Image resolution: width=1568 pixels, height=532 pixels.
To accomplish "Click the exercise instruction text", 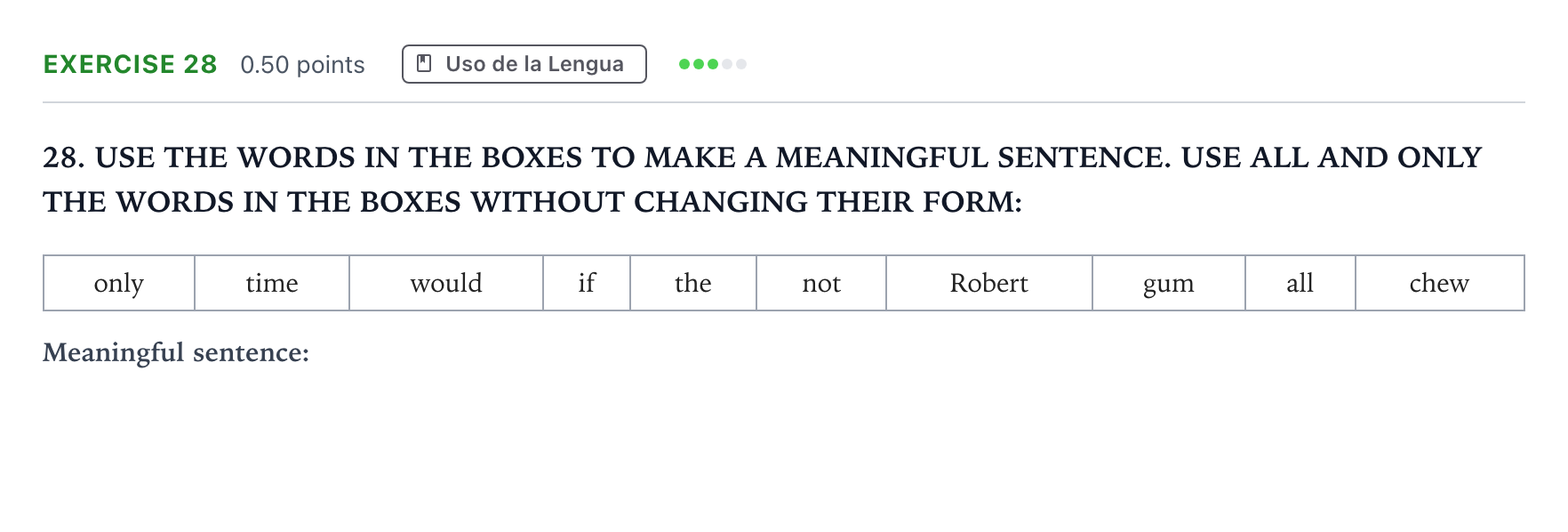I will (763, 179).
